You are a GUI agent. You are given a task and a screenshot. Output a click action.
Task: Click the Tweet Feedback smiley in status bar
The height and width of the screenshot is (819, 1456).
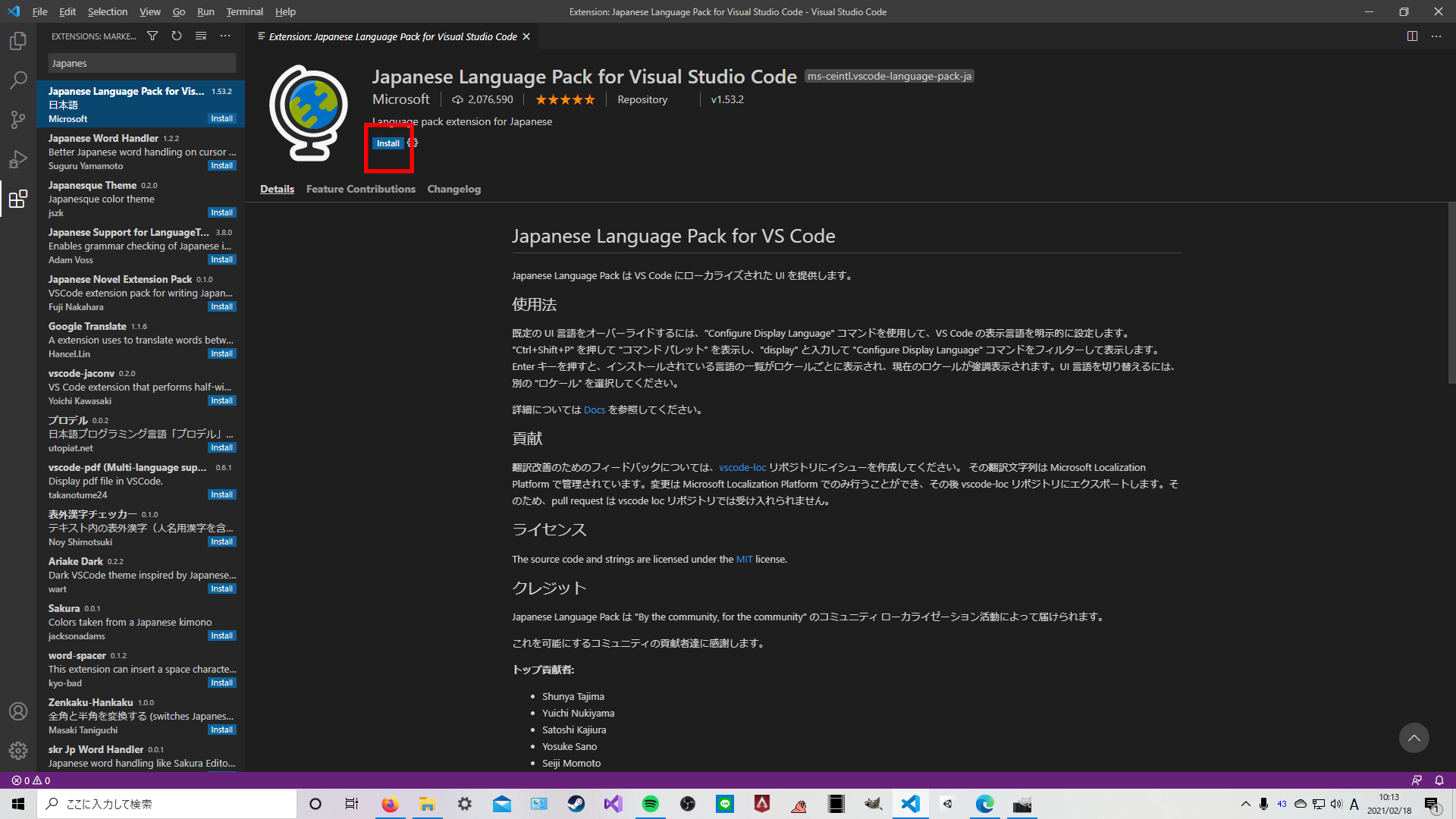[x=1417, y=780]
